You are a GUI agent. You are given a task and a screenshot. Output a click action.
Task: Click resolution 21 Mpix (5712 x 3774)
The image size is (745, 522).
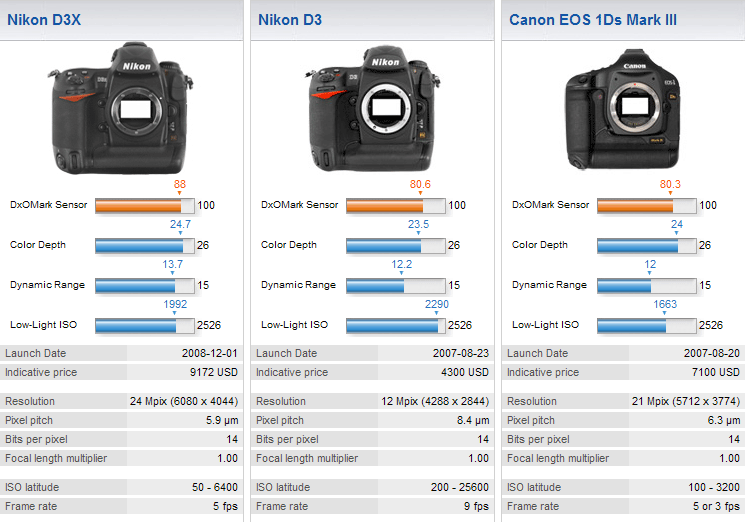pos(686,401)
